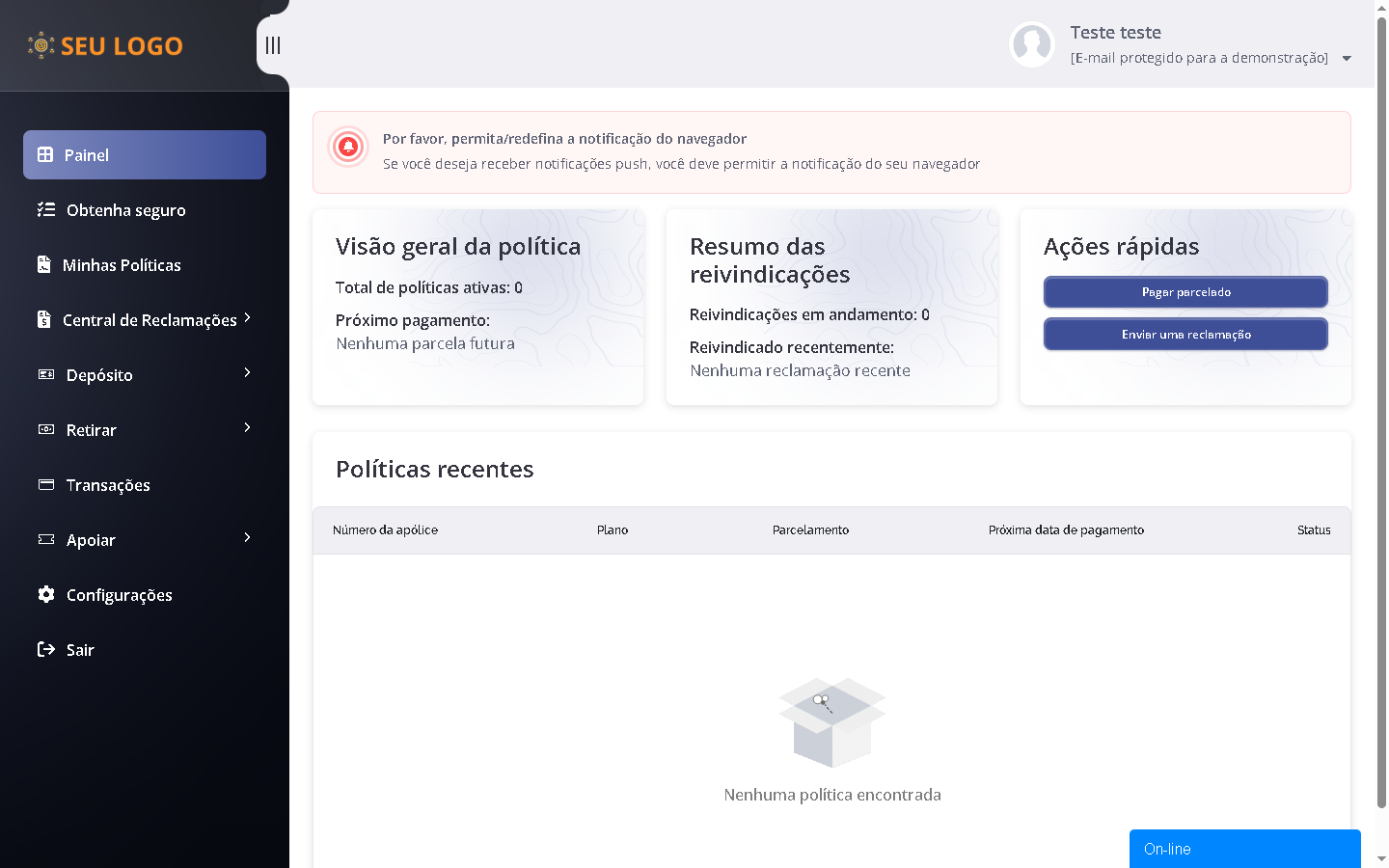The image size is (1389, 868).
Task: Click the Painel dashboard grid icon
Action: (x=45, y=154)
